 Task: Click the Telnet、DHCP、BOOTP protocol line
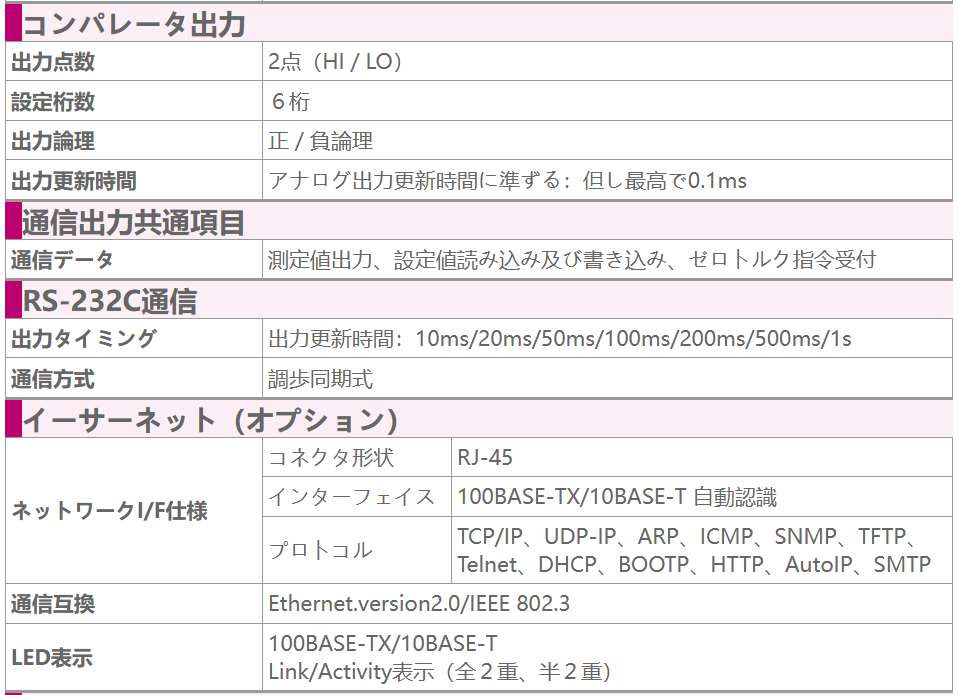pos(694,564)
